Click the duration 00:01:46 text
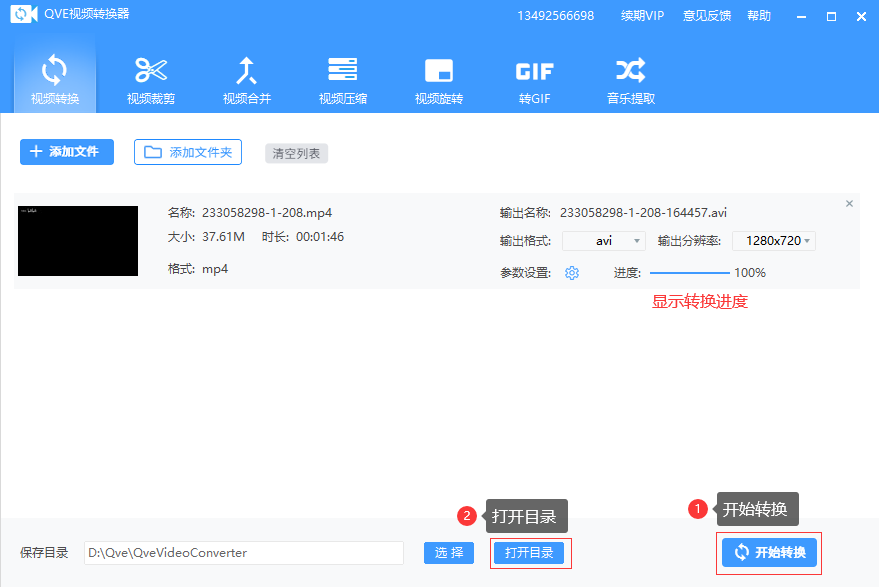This screenshot has width=879, height=587. 320,237
